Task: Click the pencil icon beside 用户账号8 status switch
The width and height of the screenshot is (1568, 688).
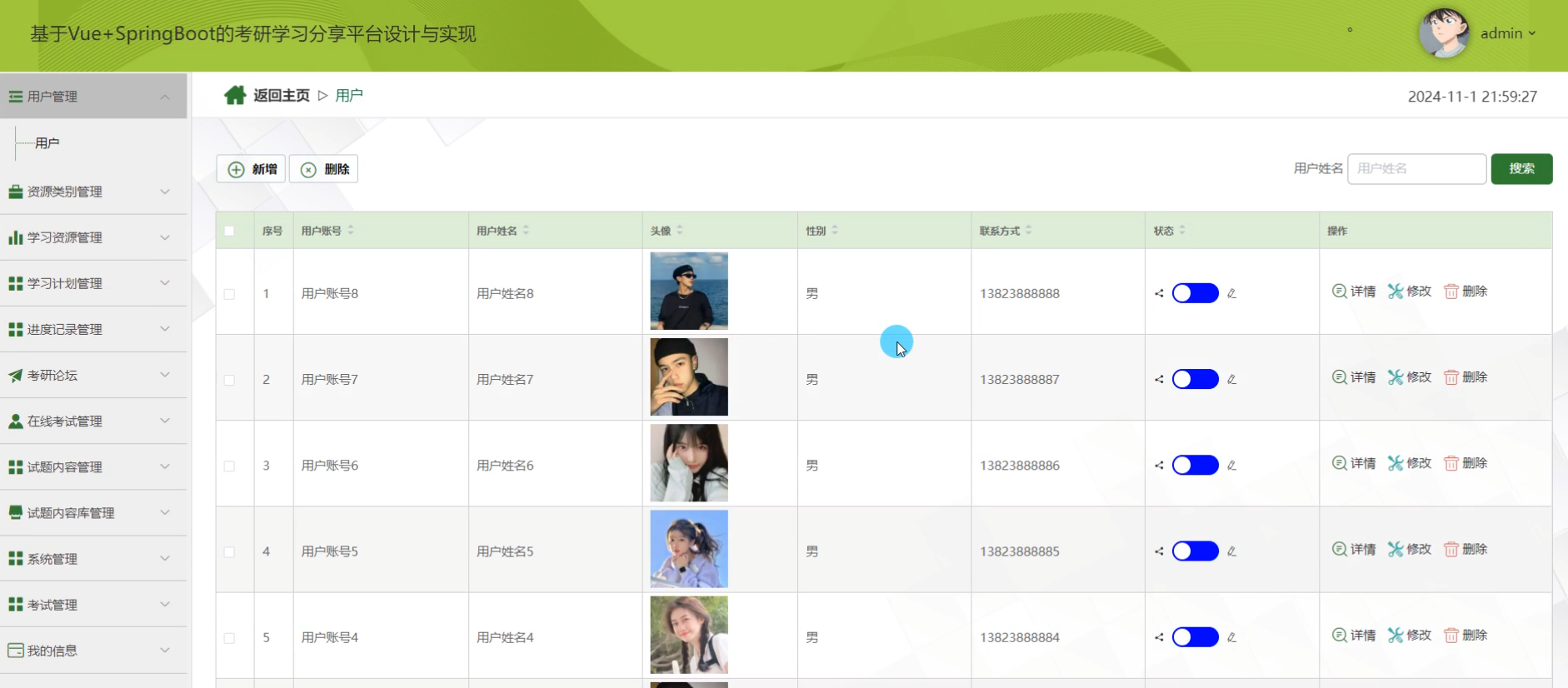Action: [x=1231, y=293]
